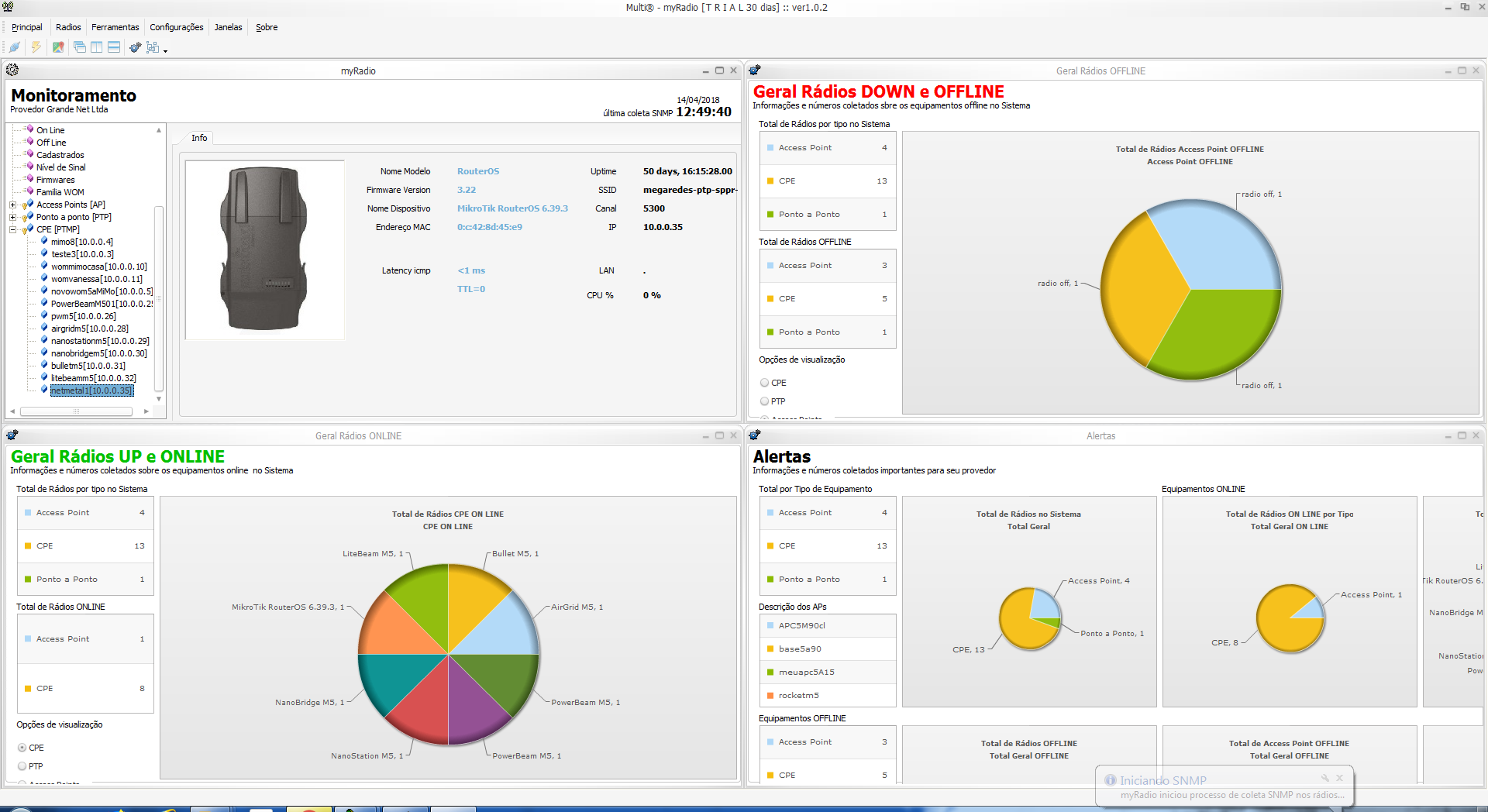Click the network connection plug toolbar icon
Viewport: 1488px width, 812px height.
click(x=15, y=47)
